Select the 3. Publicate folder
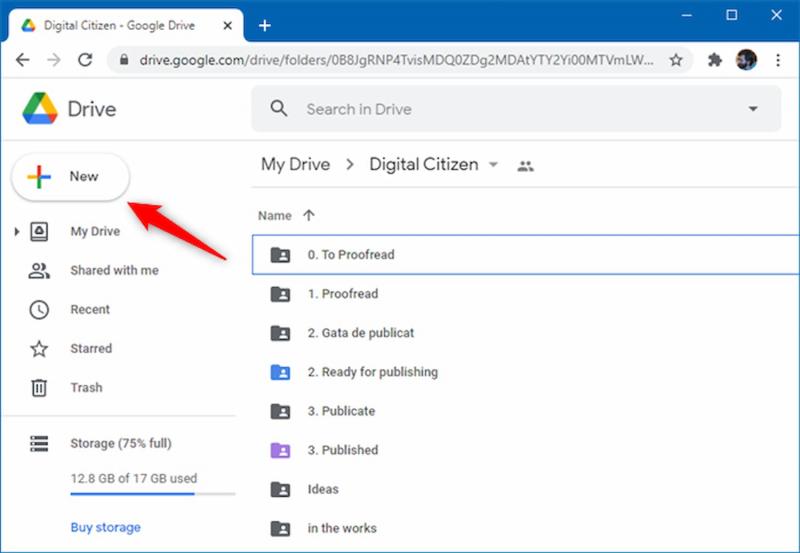The width and height of the screenshot is (800, 553). (526, 411)
